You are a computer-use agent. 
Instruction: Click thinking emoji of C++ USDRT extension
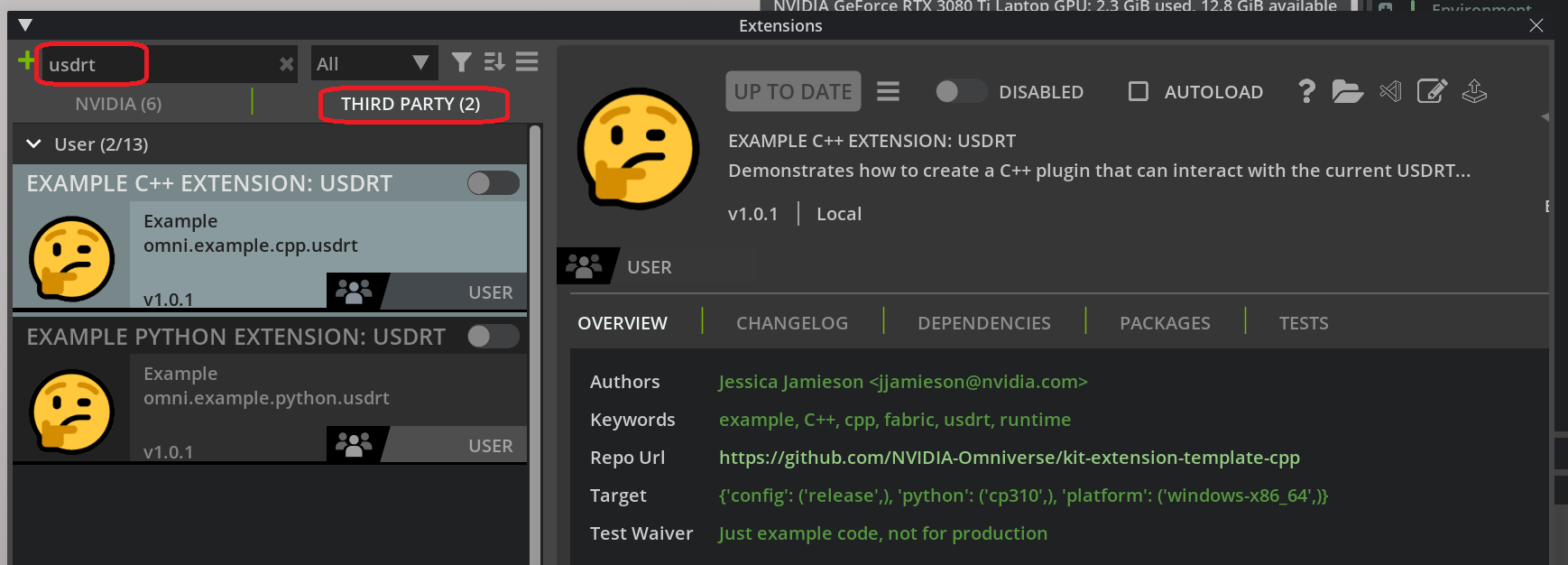point(71,258)
